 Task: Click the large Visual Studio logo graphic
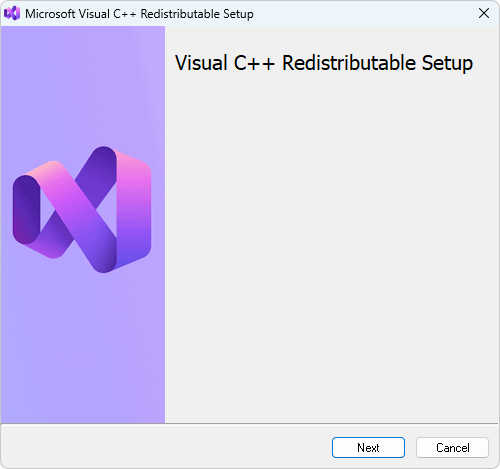(82, 209)
